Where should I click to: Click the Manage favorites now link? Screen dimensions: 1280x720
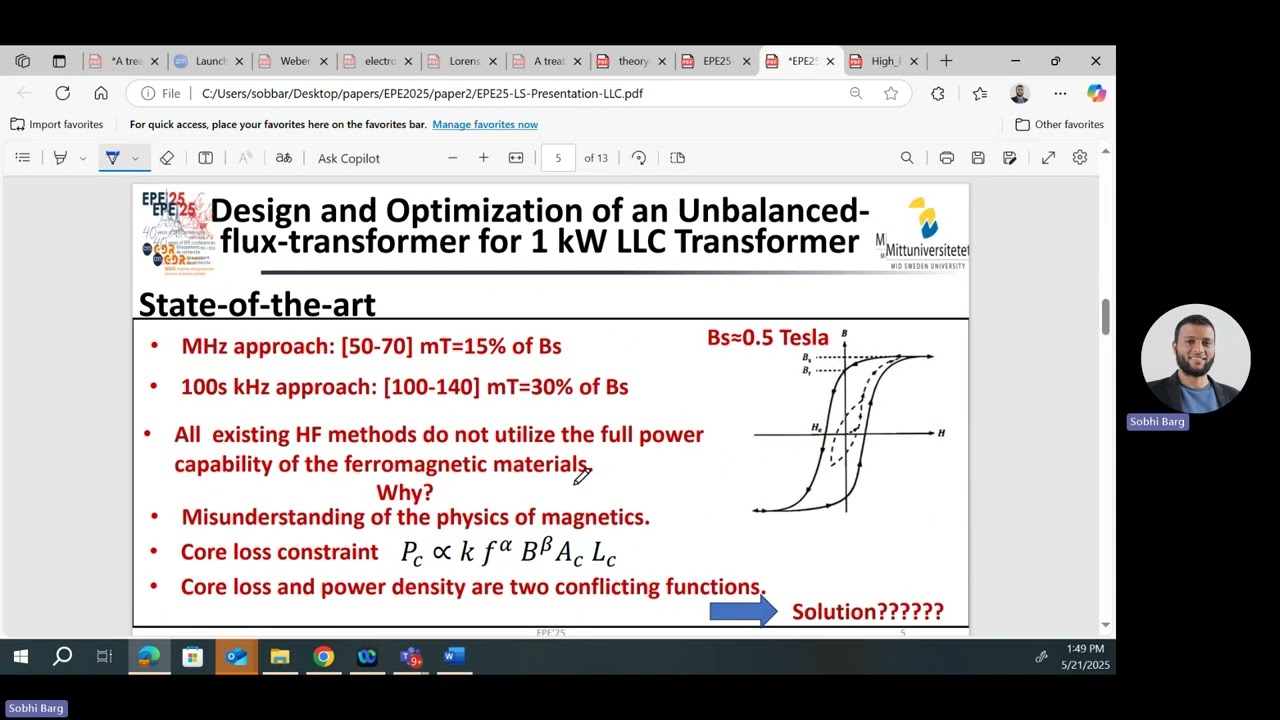point(485,125)
